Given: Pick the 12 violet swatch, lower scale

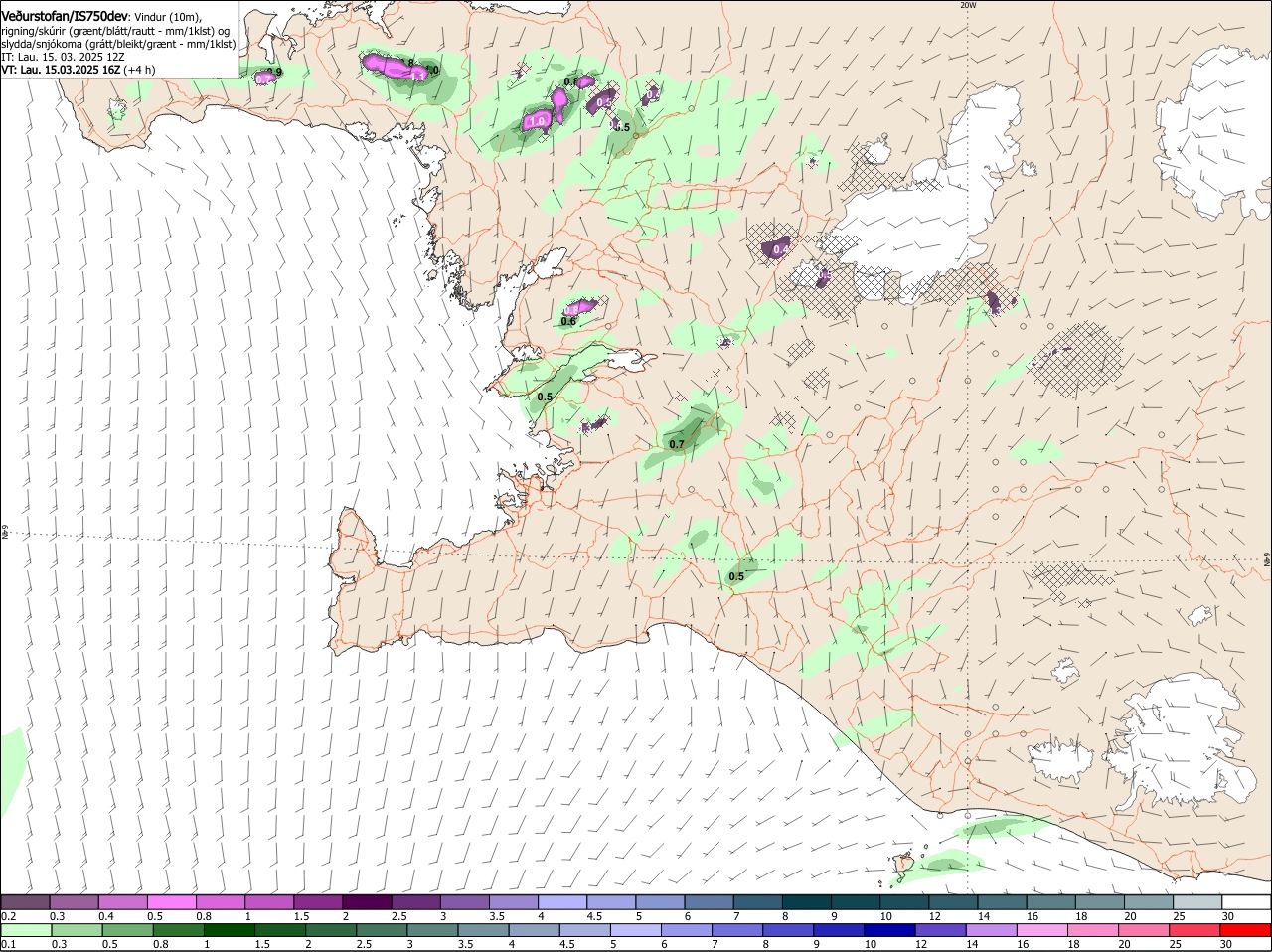Looking at the screenshot, I should click(x=941, y=930).
